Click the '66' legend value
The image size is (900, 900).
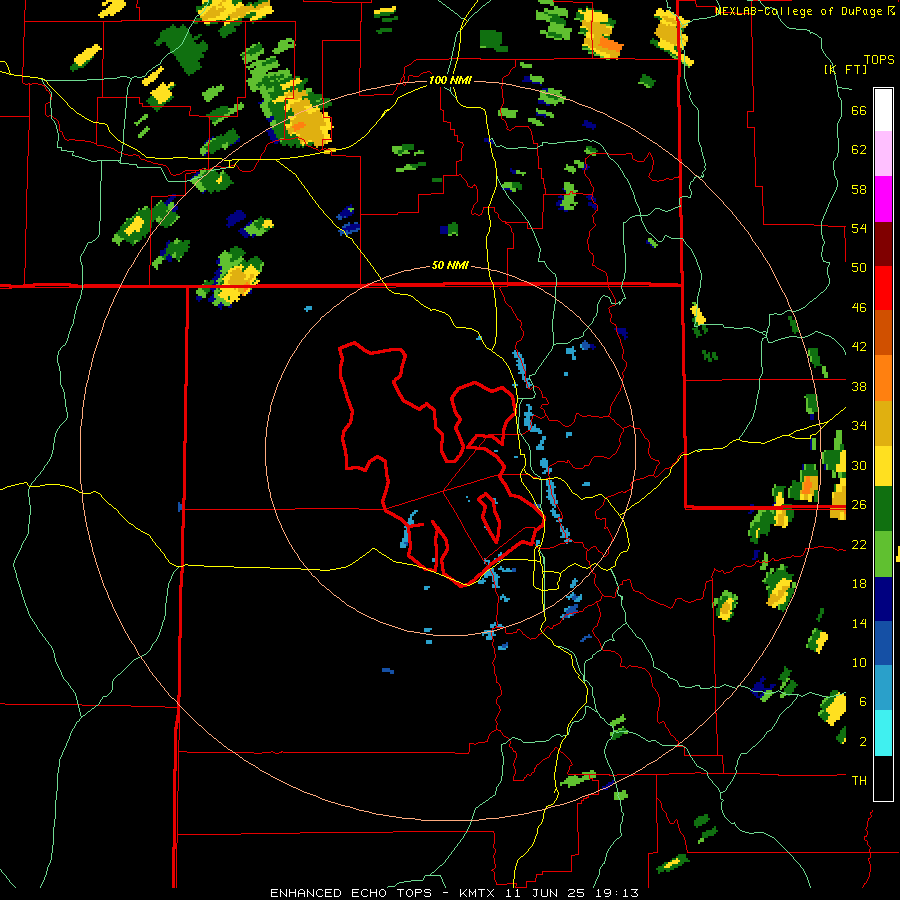[x=859, y=111]
